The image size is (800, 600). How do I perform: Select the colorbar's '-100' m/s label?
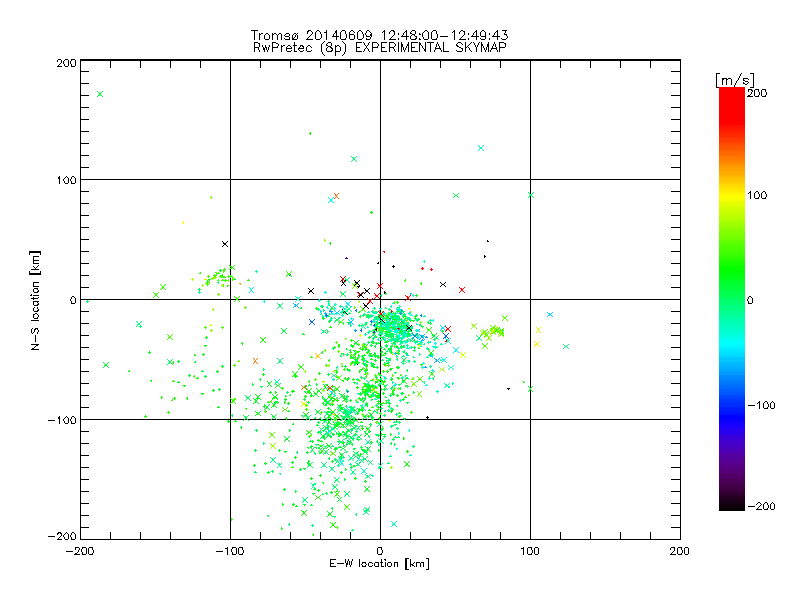point(761,405)
